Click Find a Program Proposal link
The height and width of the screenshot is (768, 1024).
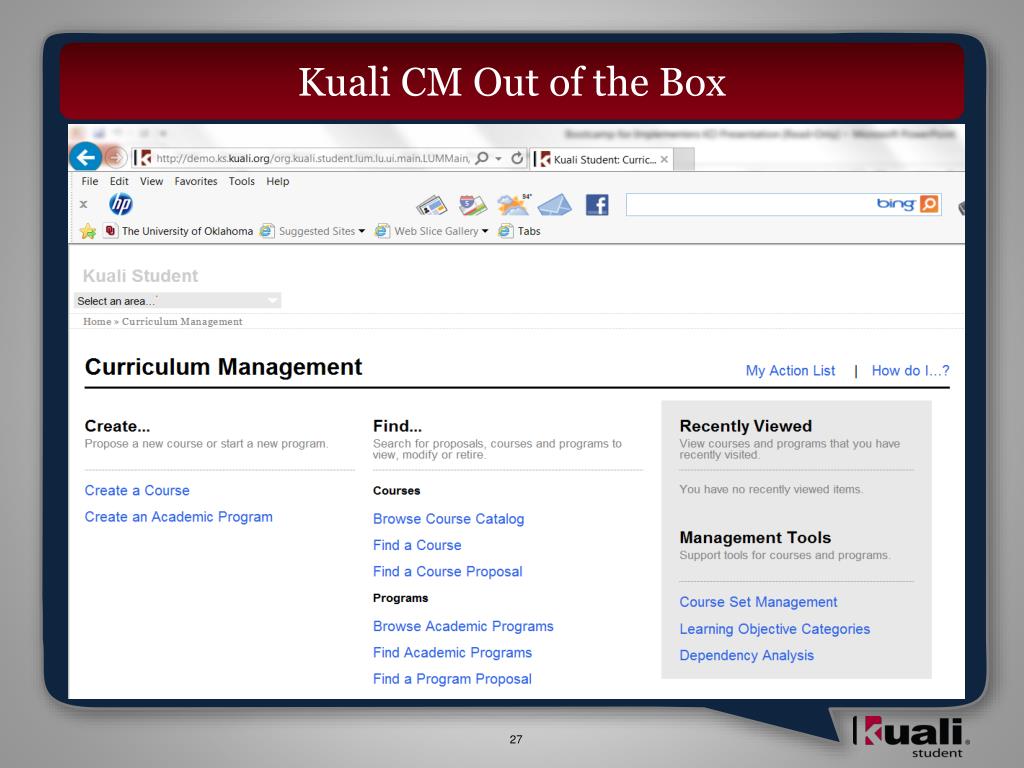pos(453,679)
